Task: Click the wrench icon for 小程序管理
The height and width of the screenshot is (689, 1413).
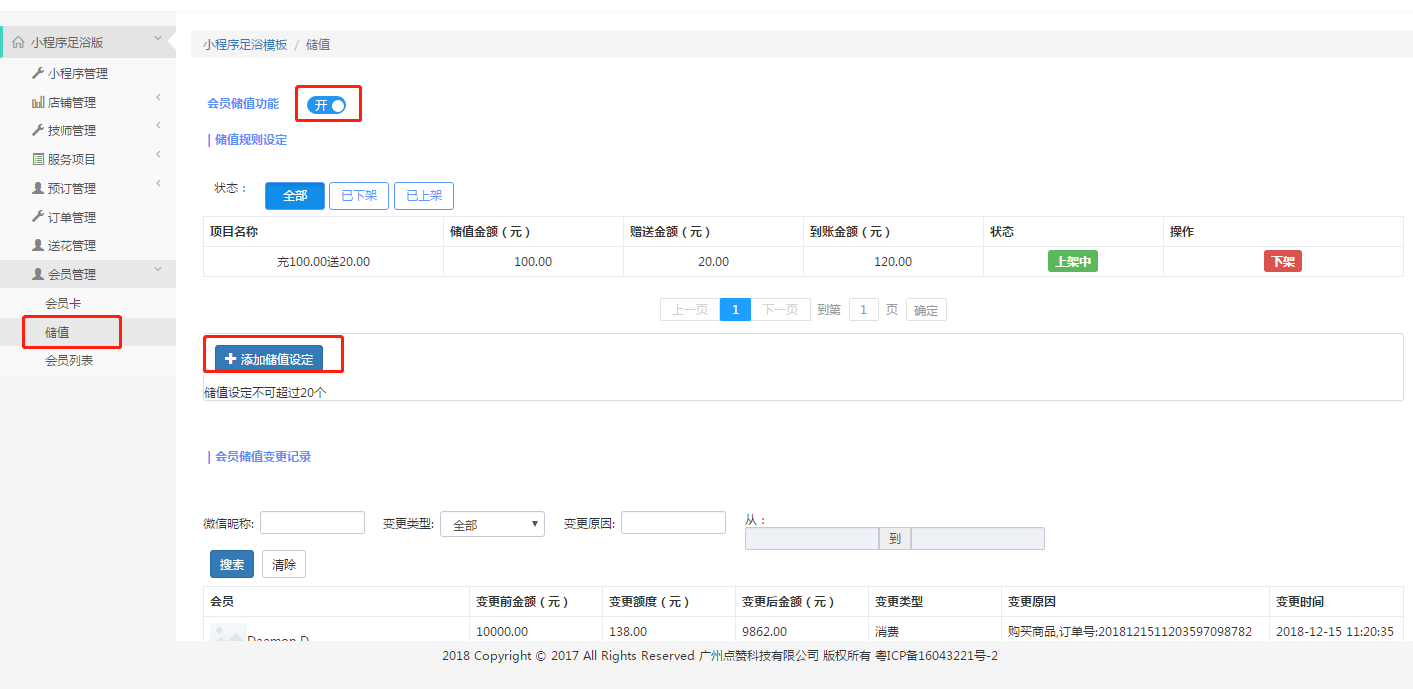Action: pyautogui.click(x=38, y=73)
